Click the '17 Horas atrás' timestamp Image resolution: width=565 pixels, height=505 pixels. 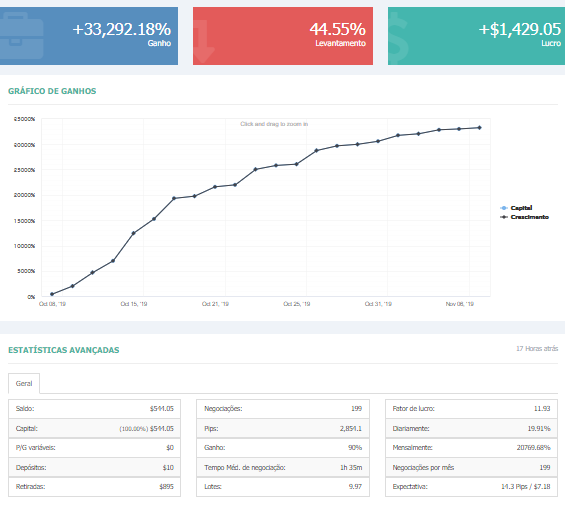coord(537,349)
